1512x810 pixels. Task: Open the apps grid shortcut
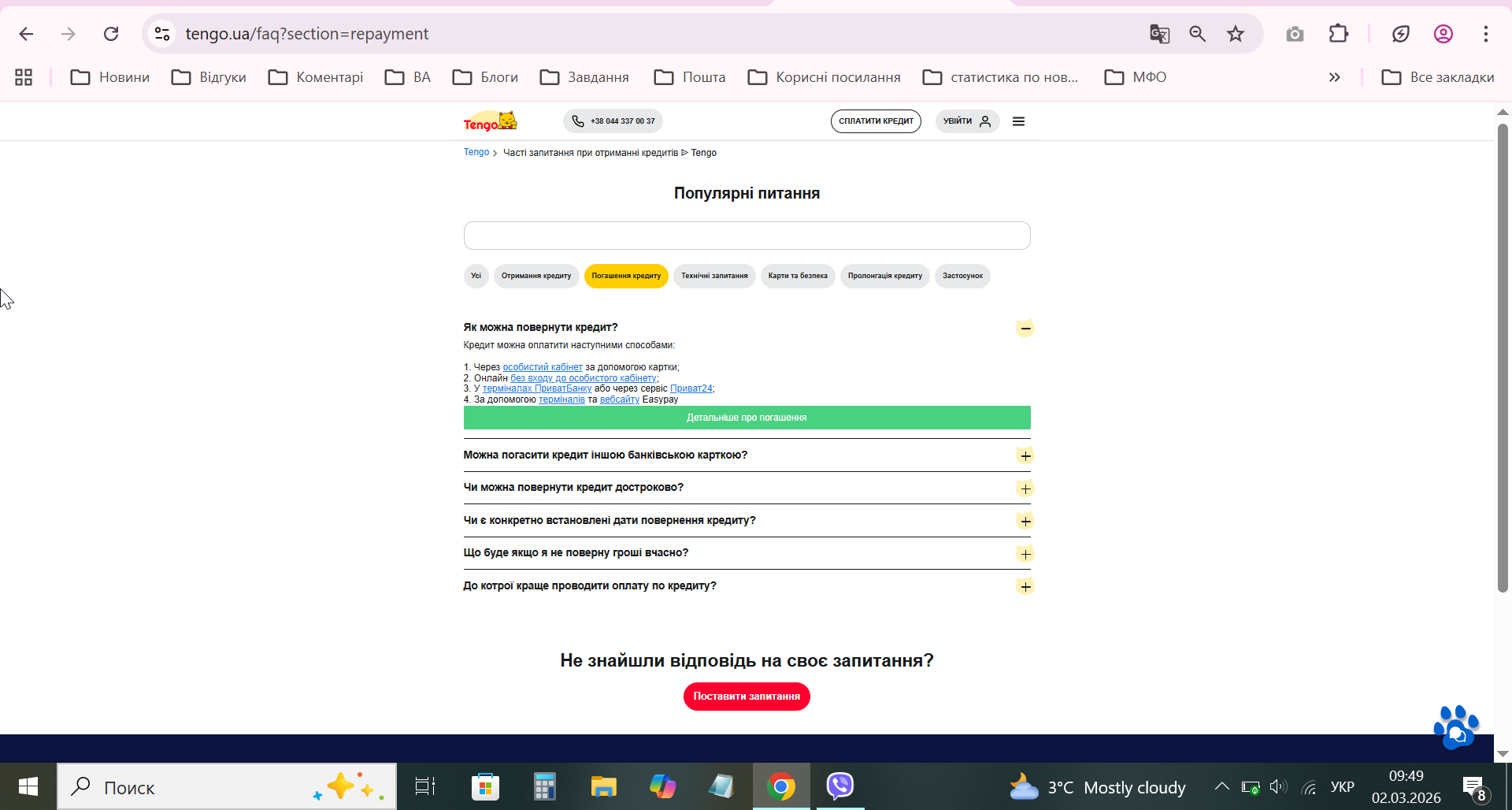[x=24, y=77]
